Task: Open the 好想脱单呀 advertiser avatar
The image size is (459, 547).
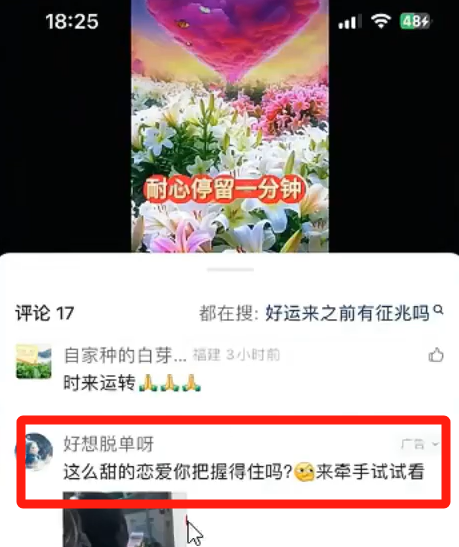Action: (x=34, y=451)
